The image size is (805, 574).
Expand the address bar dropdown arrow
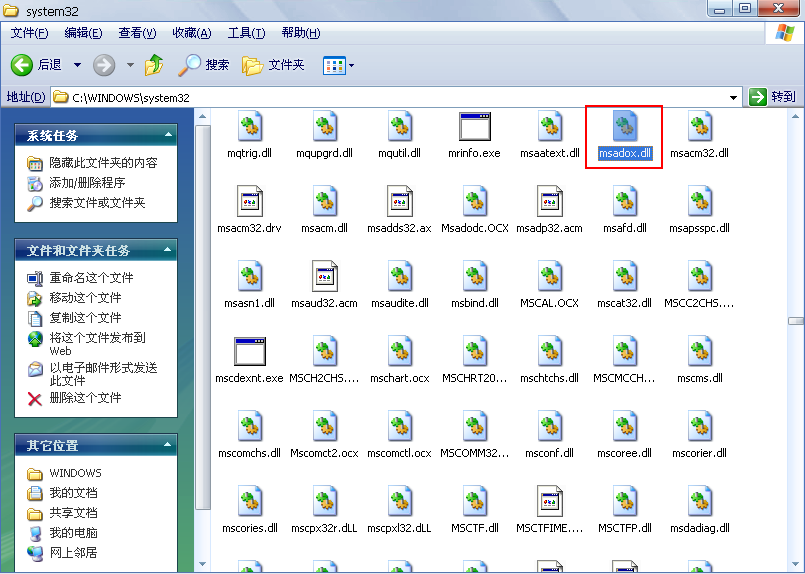(x=734, y=98)
